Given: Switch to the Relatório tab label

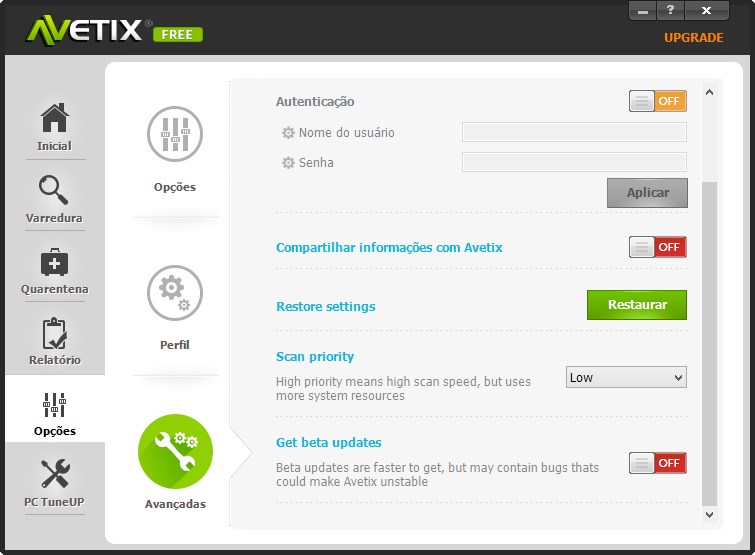Looking at the screenshot, I should pyautogui.click(x=55, y=360).
